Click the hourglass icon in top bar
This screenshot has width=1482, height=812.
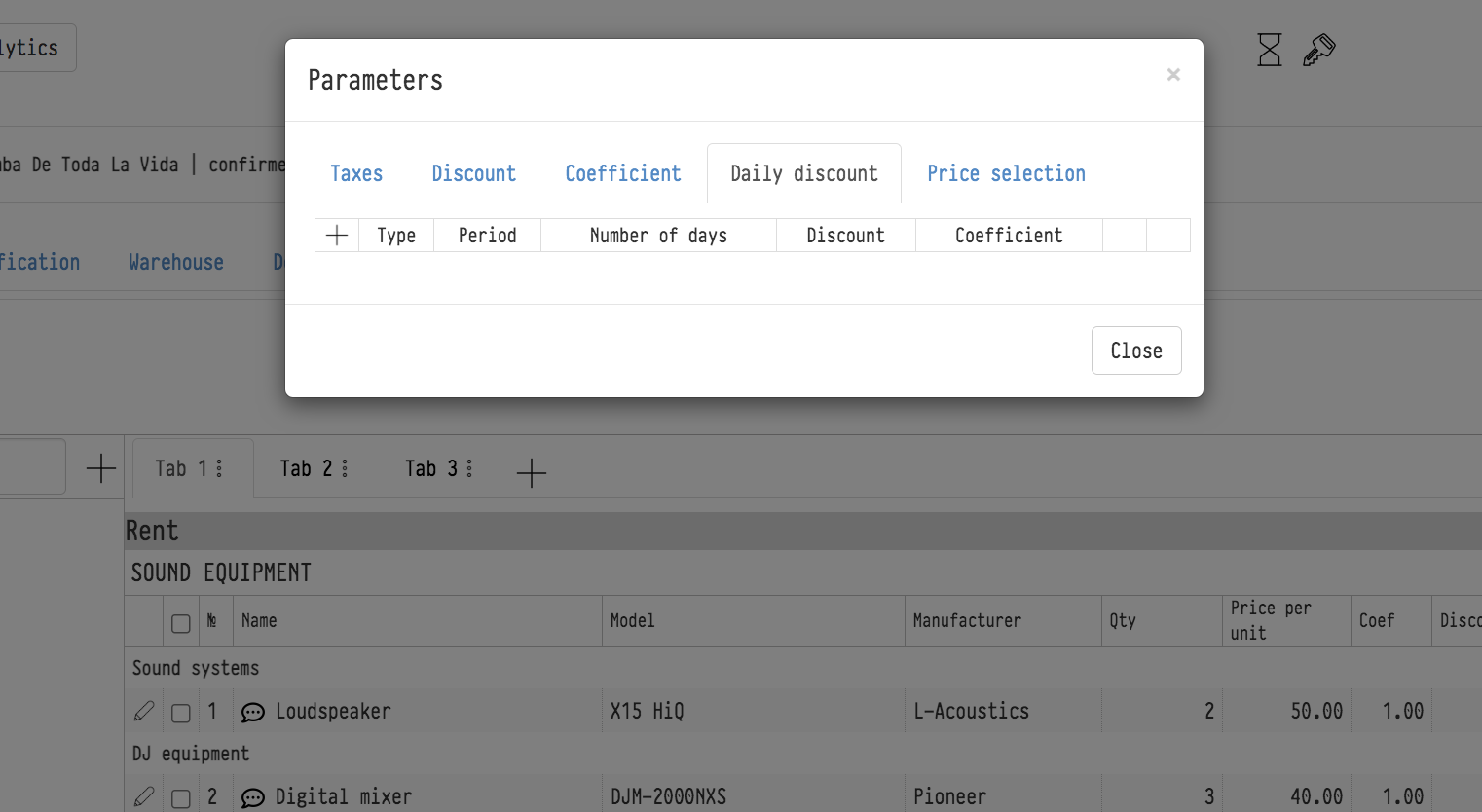click(1270, 50)
